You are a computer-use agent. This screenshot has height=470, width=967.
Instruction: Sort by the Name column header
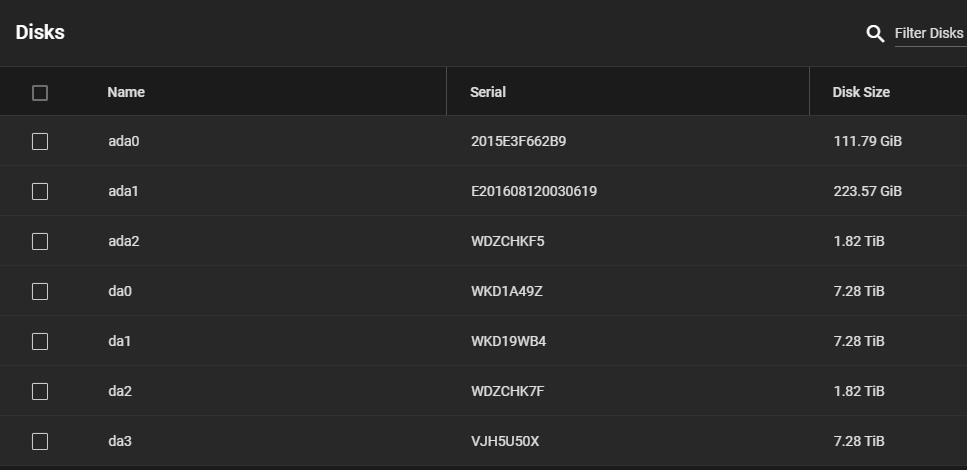pos(126,92)
